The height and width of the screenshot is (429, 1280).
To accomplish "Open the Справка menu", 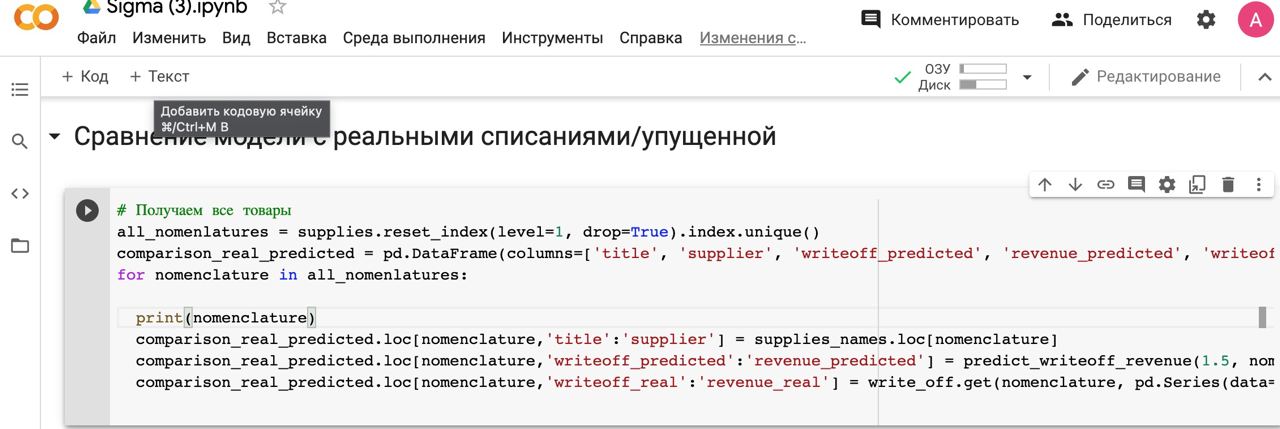I will 651,38.
